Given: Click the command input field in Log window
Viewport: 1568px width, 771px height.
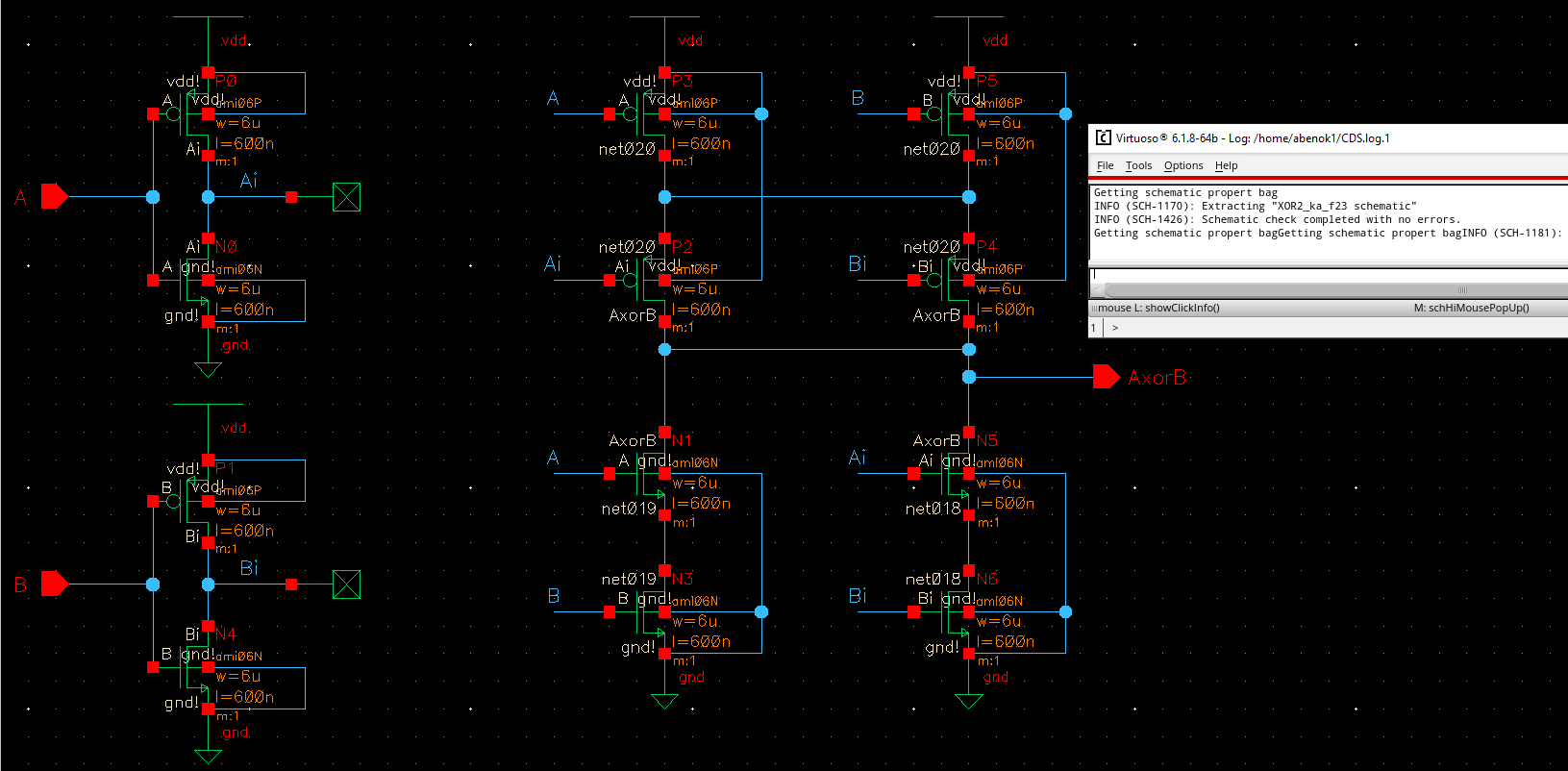Looking at the screenshot, I should pyautogui.click(x=1329, y=274).
